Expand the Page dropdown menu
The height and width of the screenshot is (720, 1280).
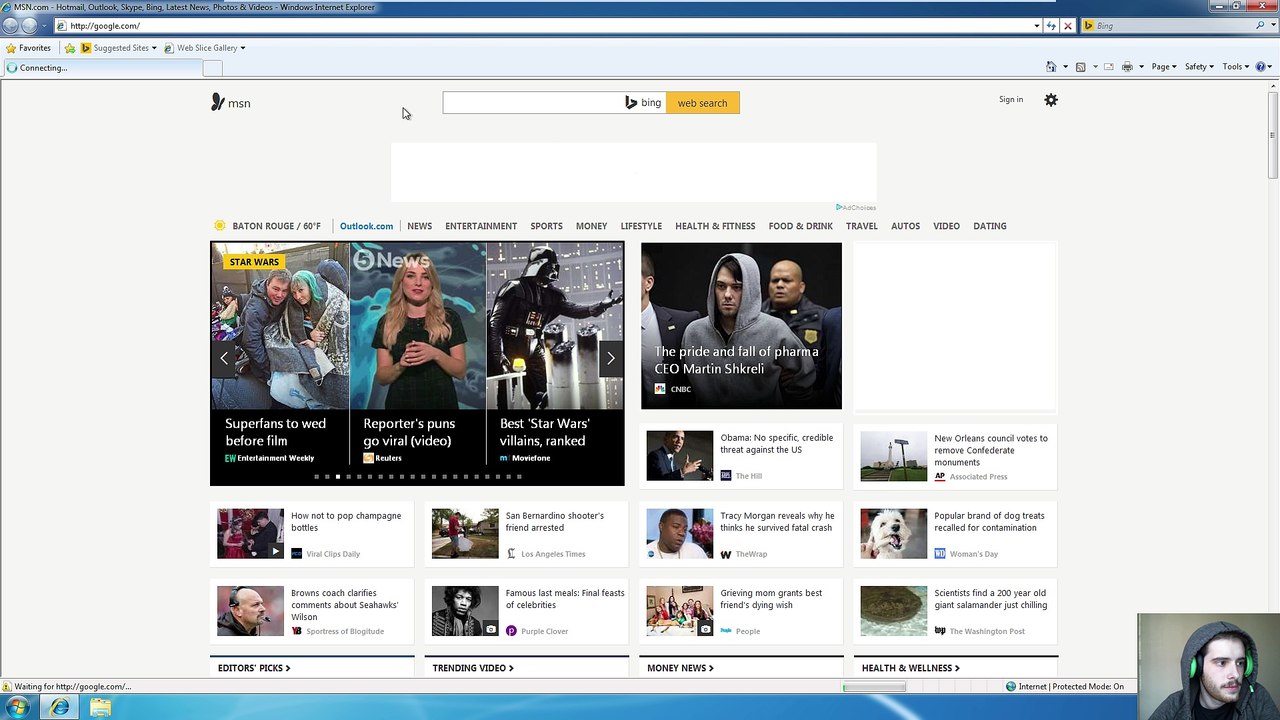(1164, 67)
